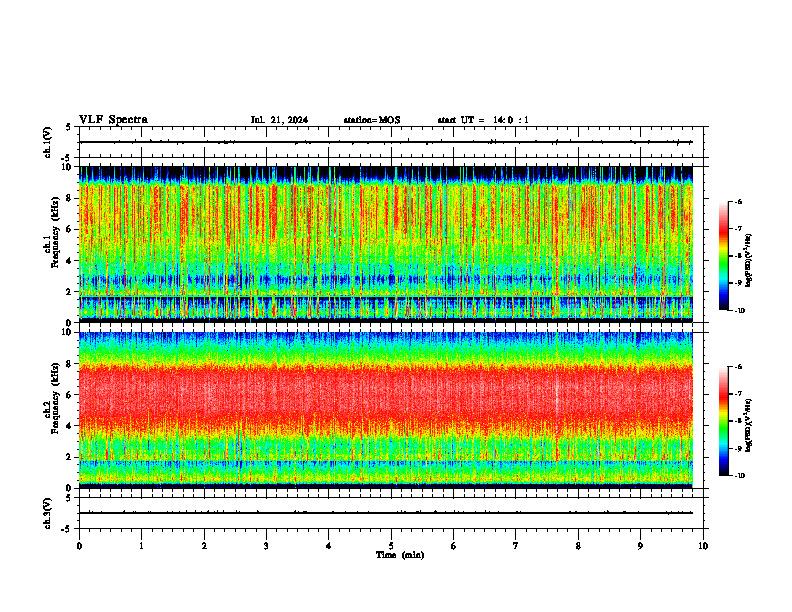Click the time axis tick label "5"
792x612 pixels.
[x=391, y=546]
